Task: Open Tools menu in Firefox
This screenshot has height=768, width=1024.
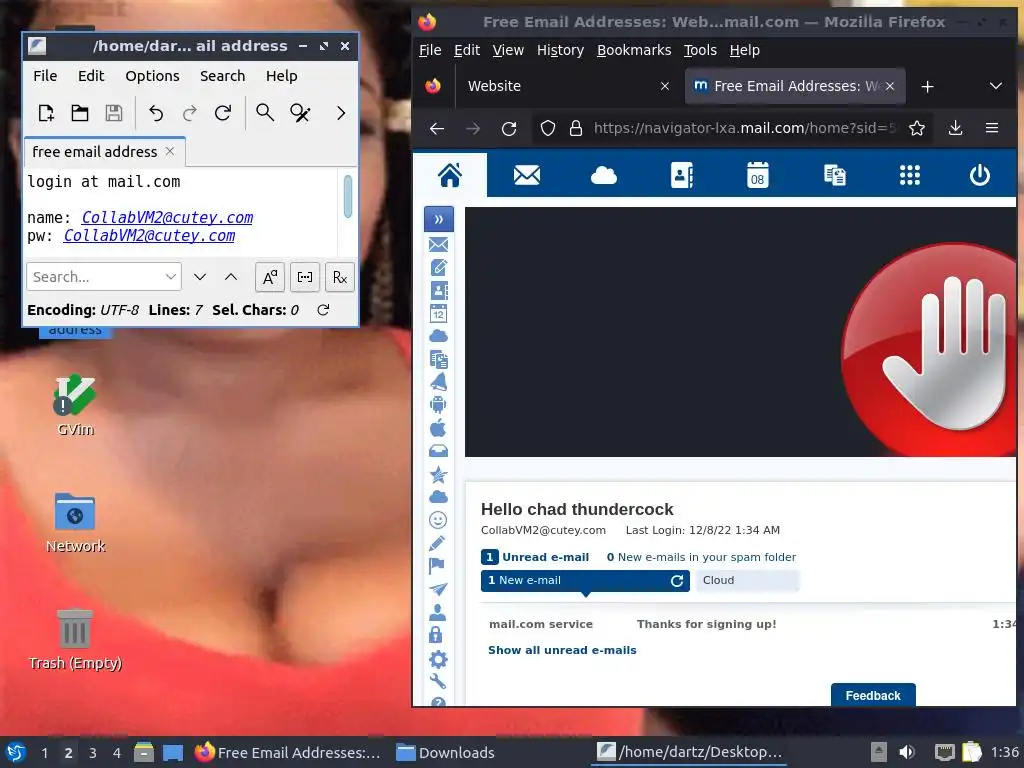Action: pyautogui.click(x=700, y=50)
